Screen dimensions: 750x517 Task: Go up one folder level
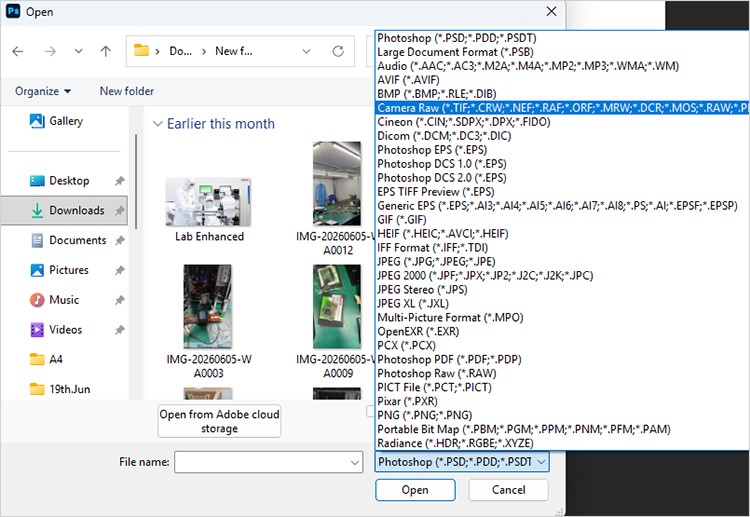(106, 51)
